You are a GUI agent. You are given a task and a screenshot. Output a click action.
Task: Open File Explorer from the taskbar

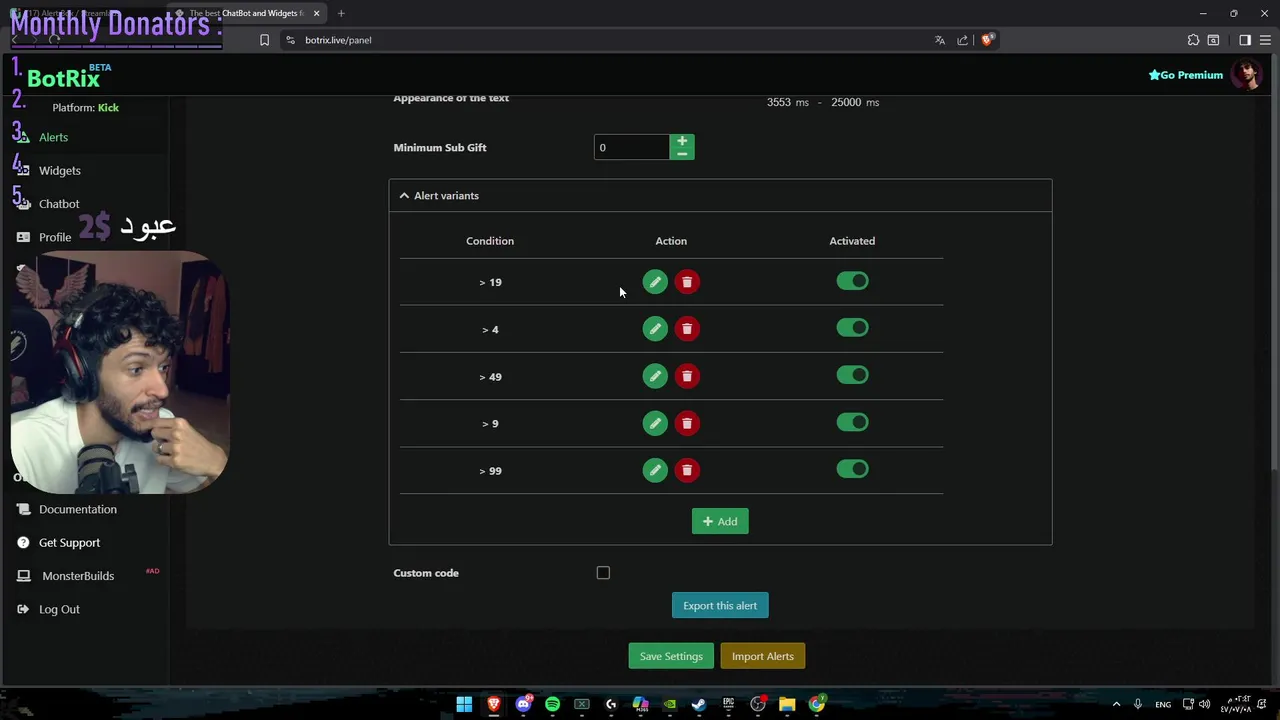pos(787,704)
